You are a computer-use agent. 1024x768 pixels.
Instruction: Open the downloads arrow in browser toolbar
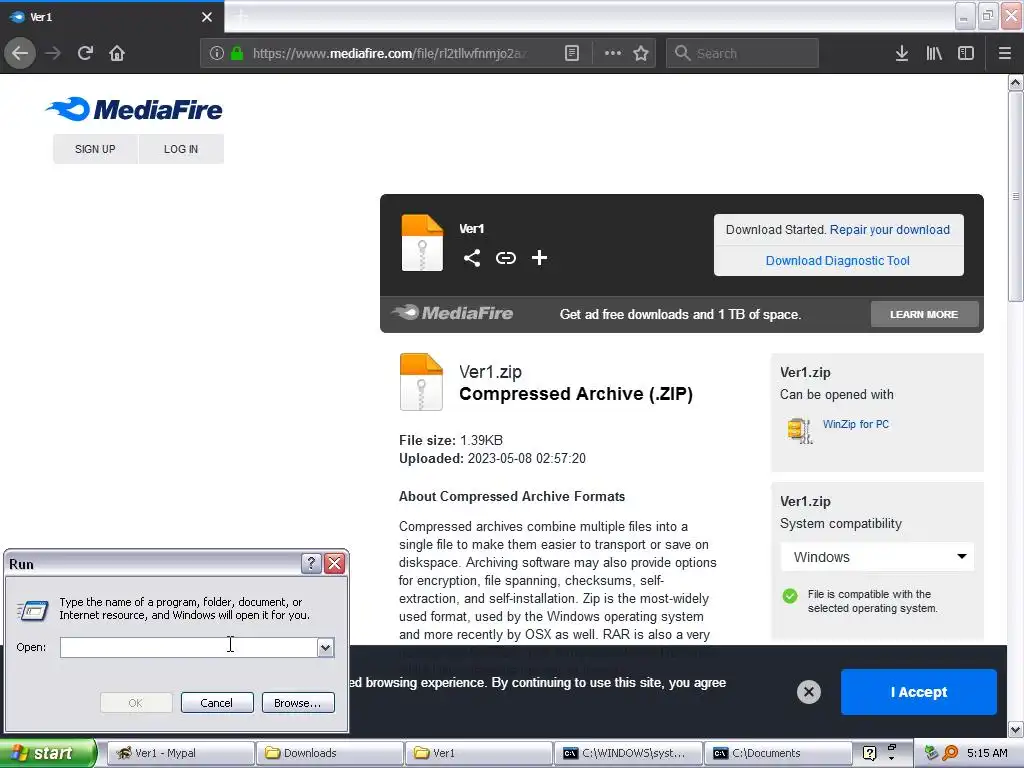pos(901,53)
